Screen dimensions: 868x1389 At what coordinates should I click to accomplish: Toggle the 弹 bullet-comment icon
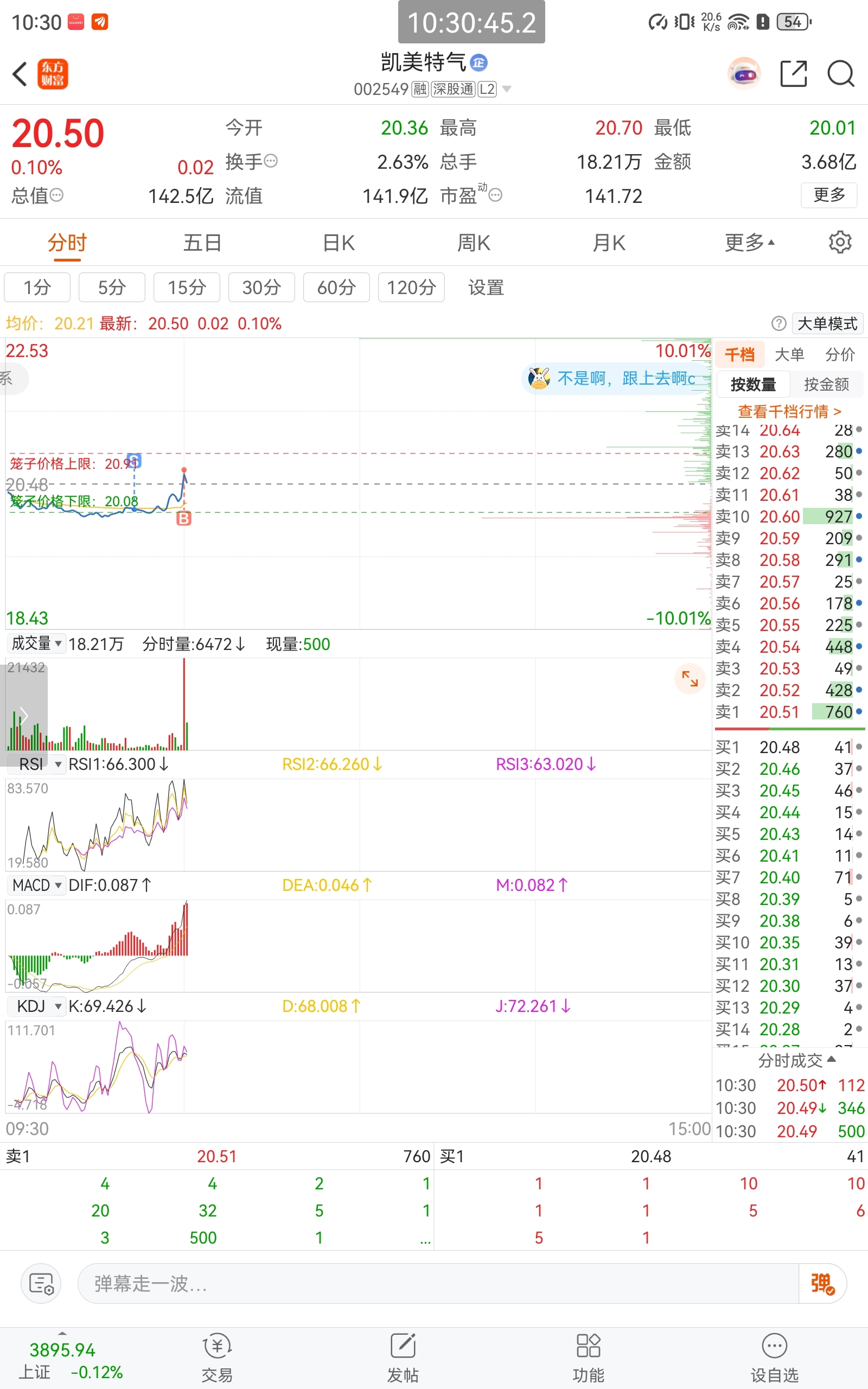(822, 1283)
